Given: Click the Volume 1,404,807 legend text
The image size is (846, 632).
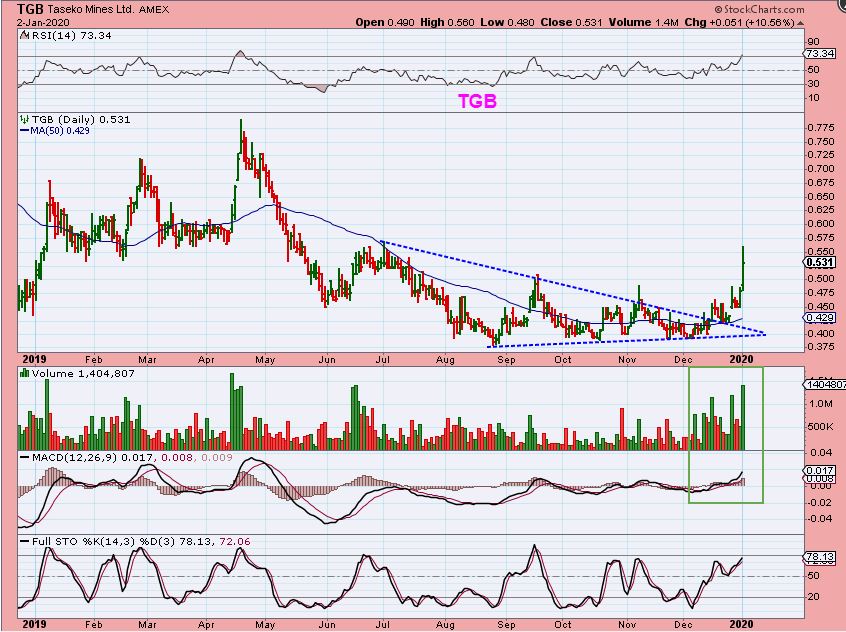Looking at the screenshot, I should click(x=83, y=373).
